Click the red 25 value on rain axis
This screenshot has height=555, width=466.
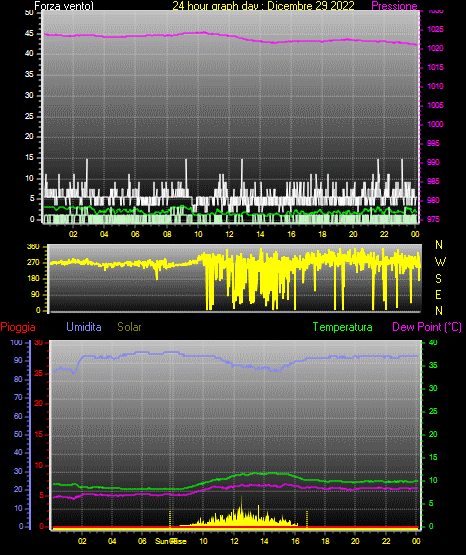(39, 373)
